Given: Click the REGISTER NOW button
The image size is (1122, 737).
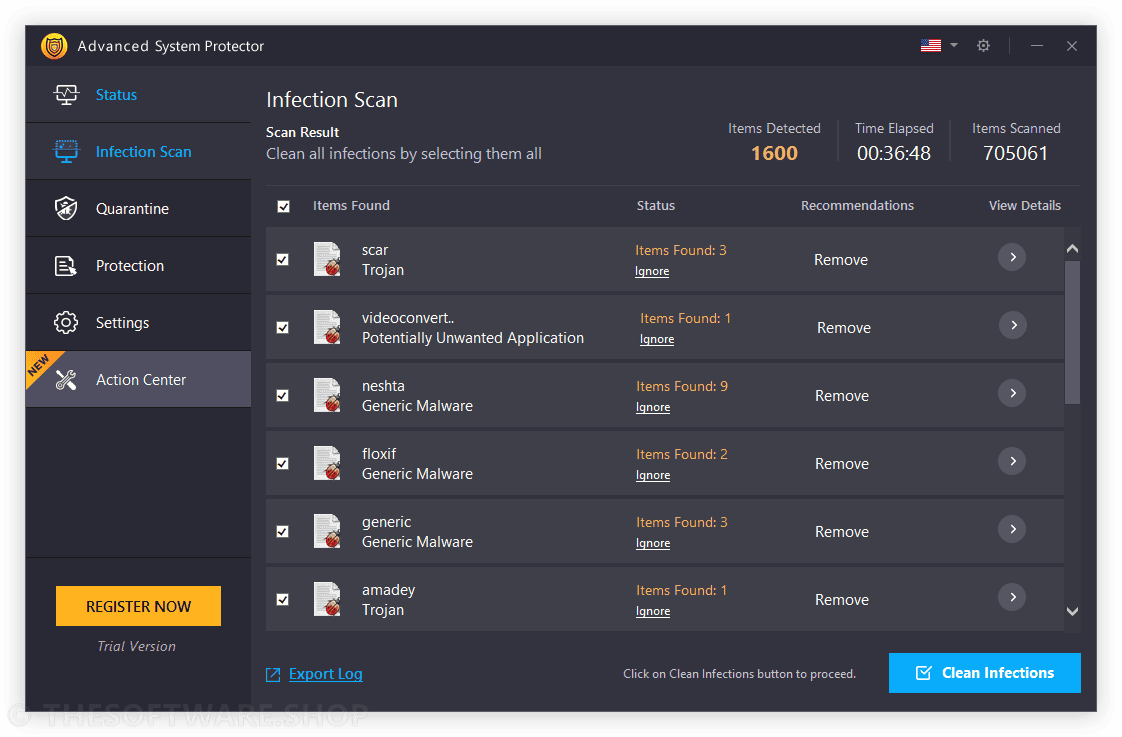Looking at the screenshot, I should coord(138,606).
